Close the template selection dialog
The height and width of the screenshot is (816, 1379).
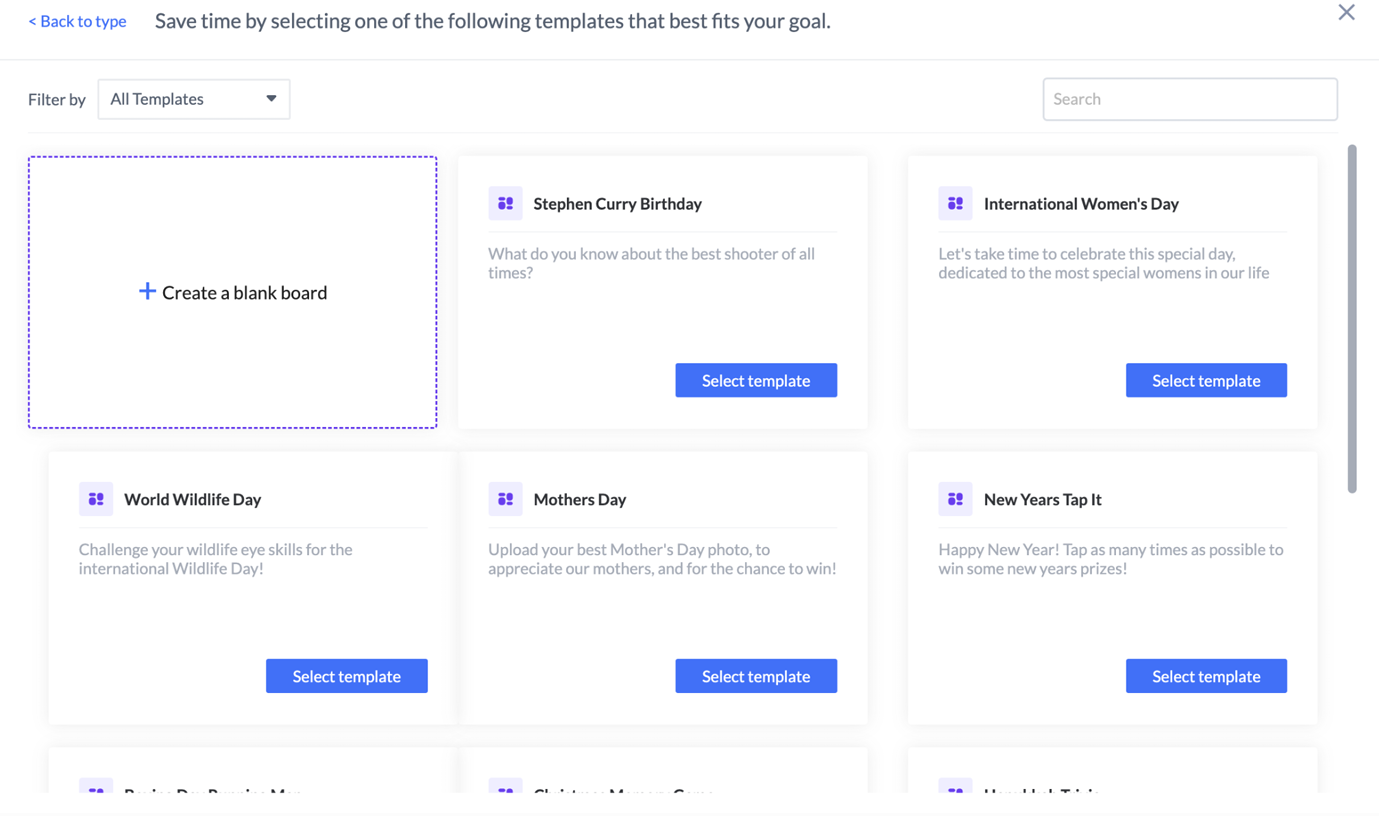coord(1346,12)
